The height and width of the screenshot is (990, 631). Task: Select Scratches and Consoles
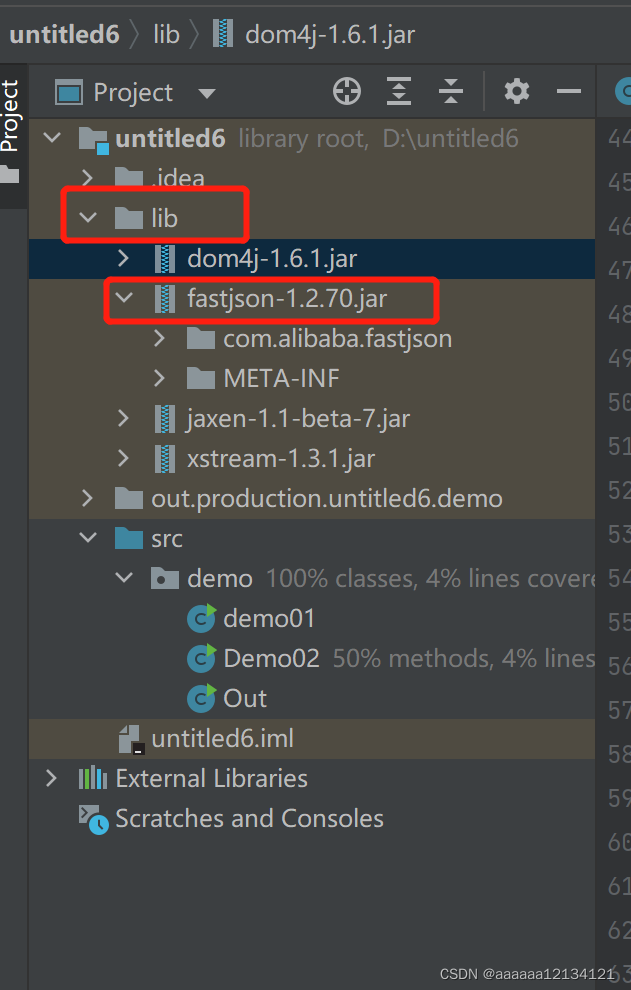(250, 818)
